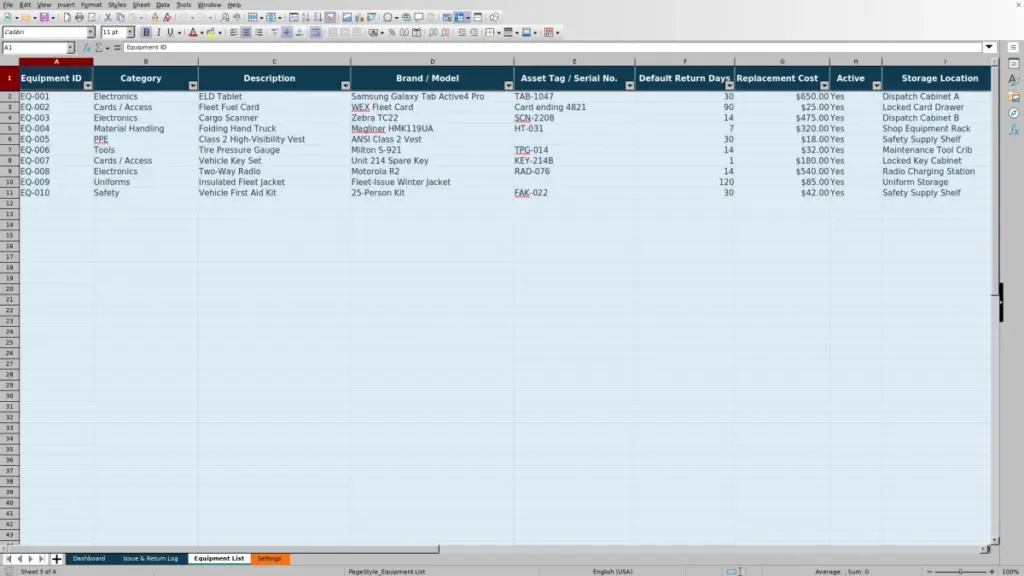Open Asset Tag / Serial No. filter dropdown
Screen dimensions: 1024x576
[629, 86]
